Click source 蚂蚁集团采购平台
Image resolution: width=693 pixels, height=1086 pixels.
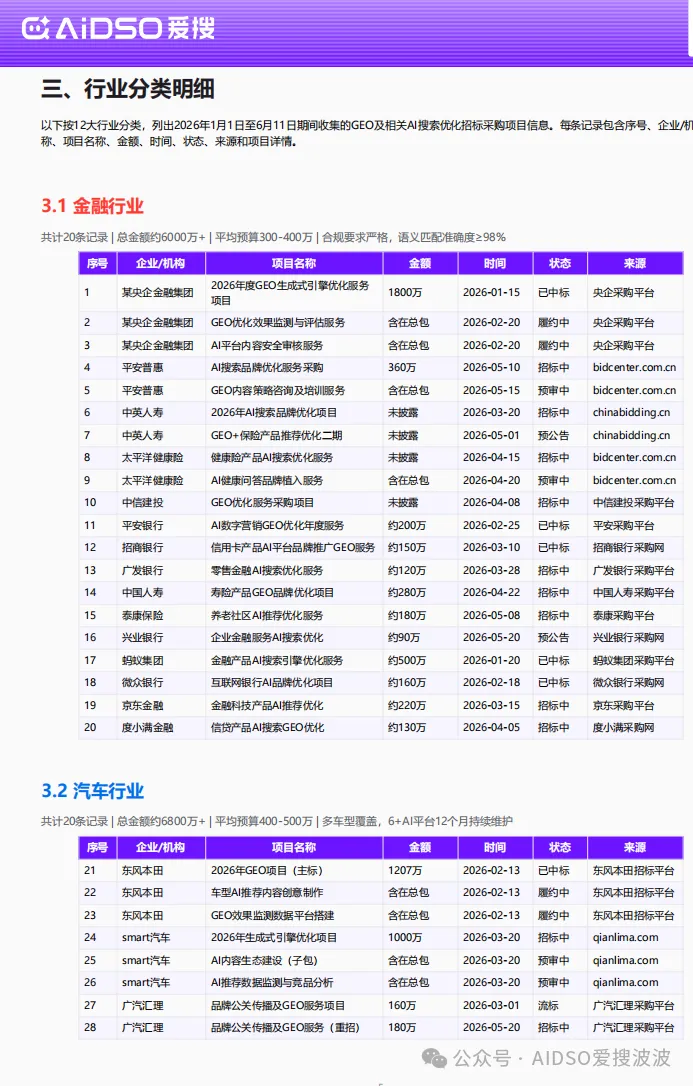pyautogui.click(x=633, y=660)
